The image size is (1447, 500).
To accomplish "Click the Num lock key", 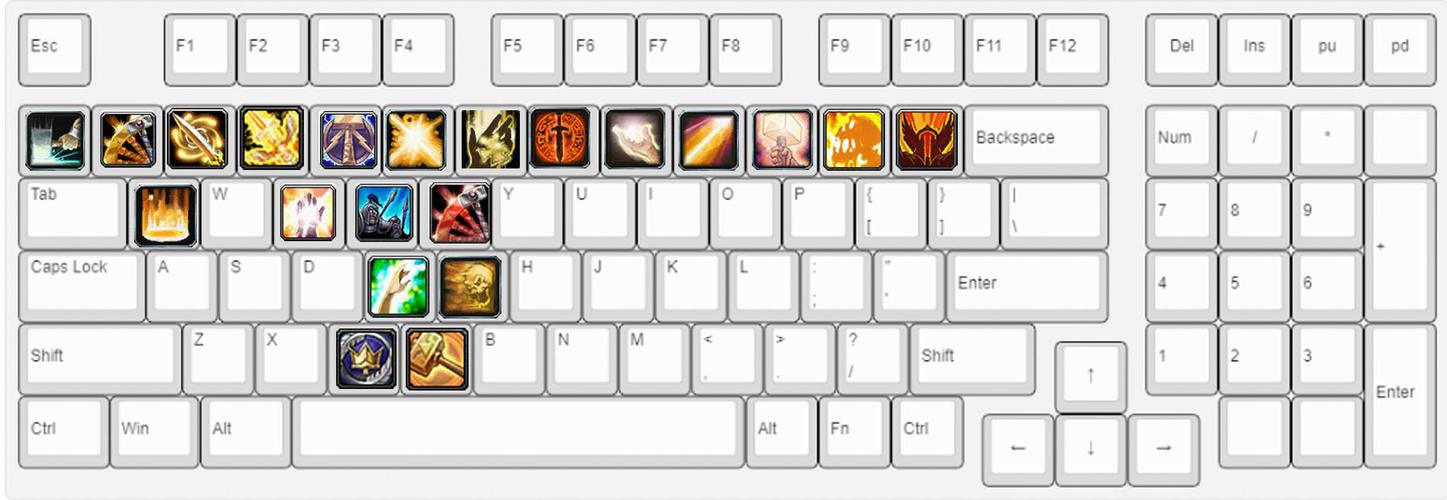I will point(1181,140).
